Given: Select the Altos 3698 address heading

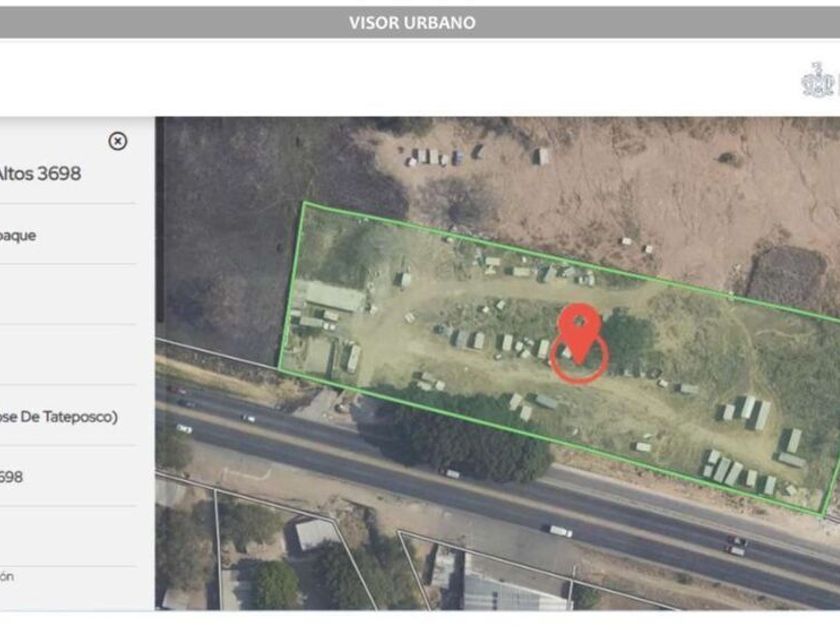Looking at the screenshot, I should click(39, 174).
